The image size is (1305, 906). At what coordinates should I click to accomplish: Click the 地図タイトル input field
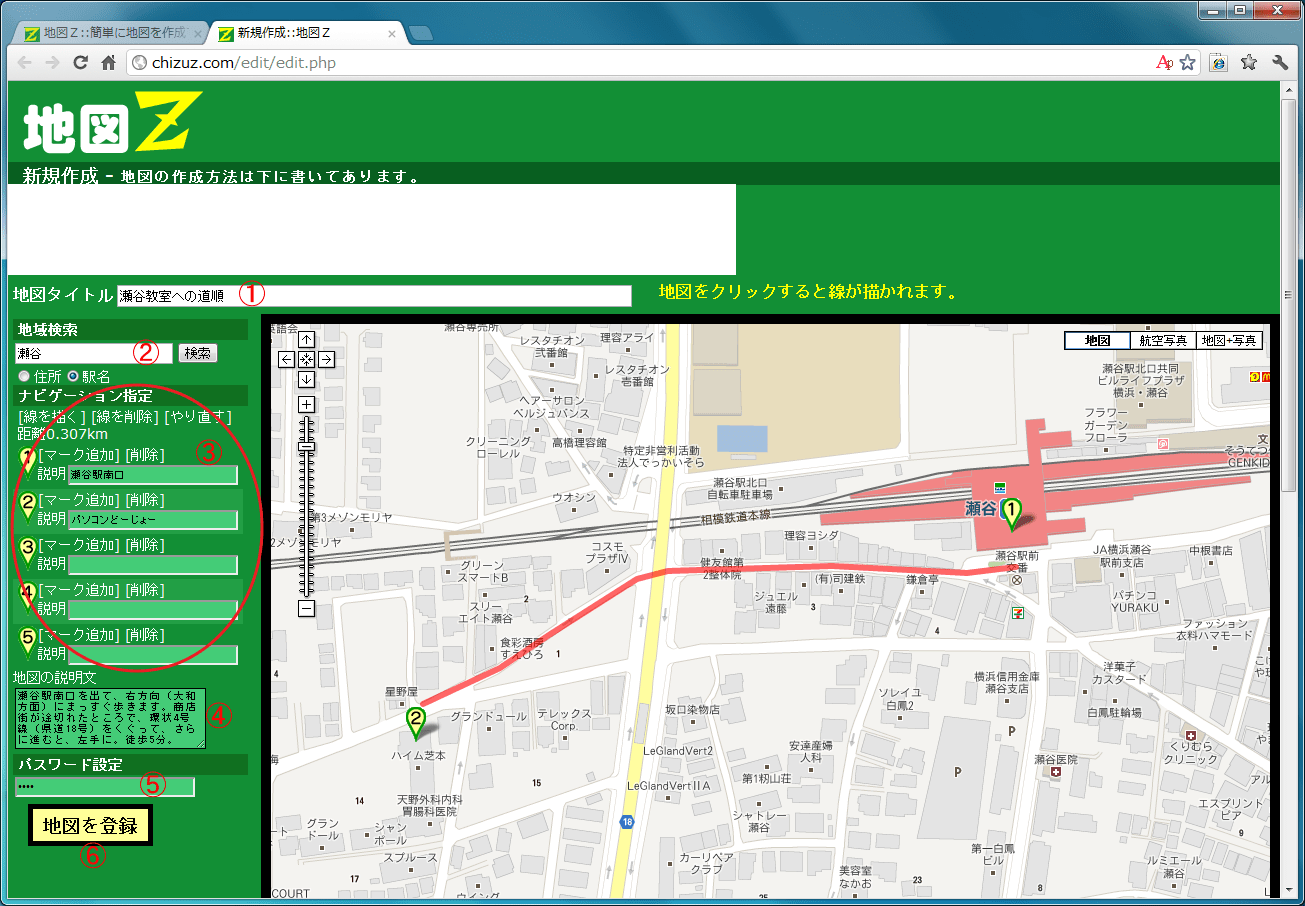(374, 296)
